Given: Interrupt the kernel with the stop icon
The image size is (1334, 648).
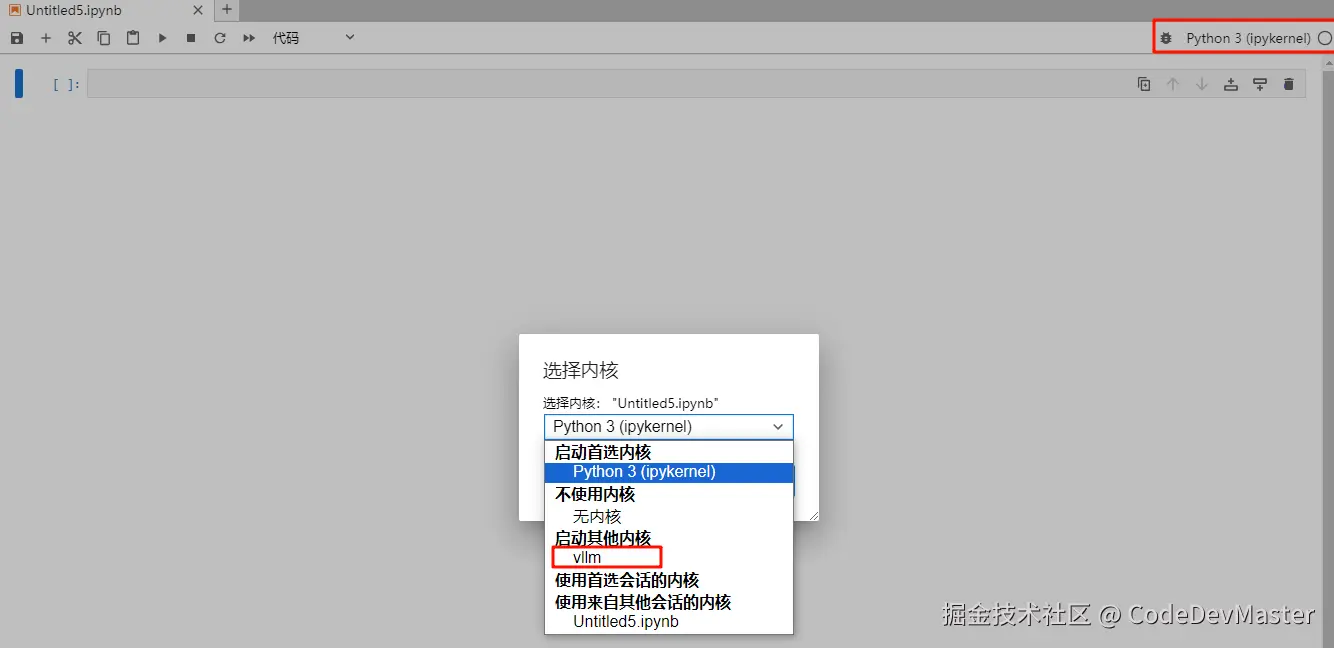Looking at the screenshot, I should point(190,37).
